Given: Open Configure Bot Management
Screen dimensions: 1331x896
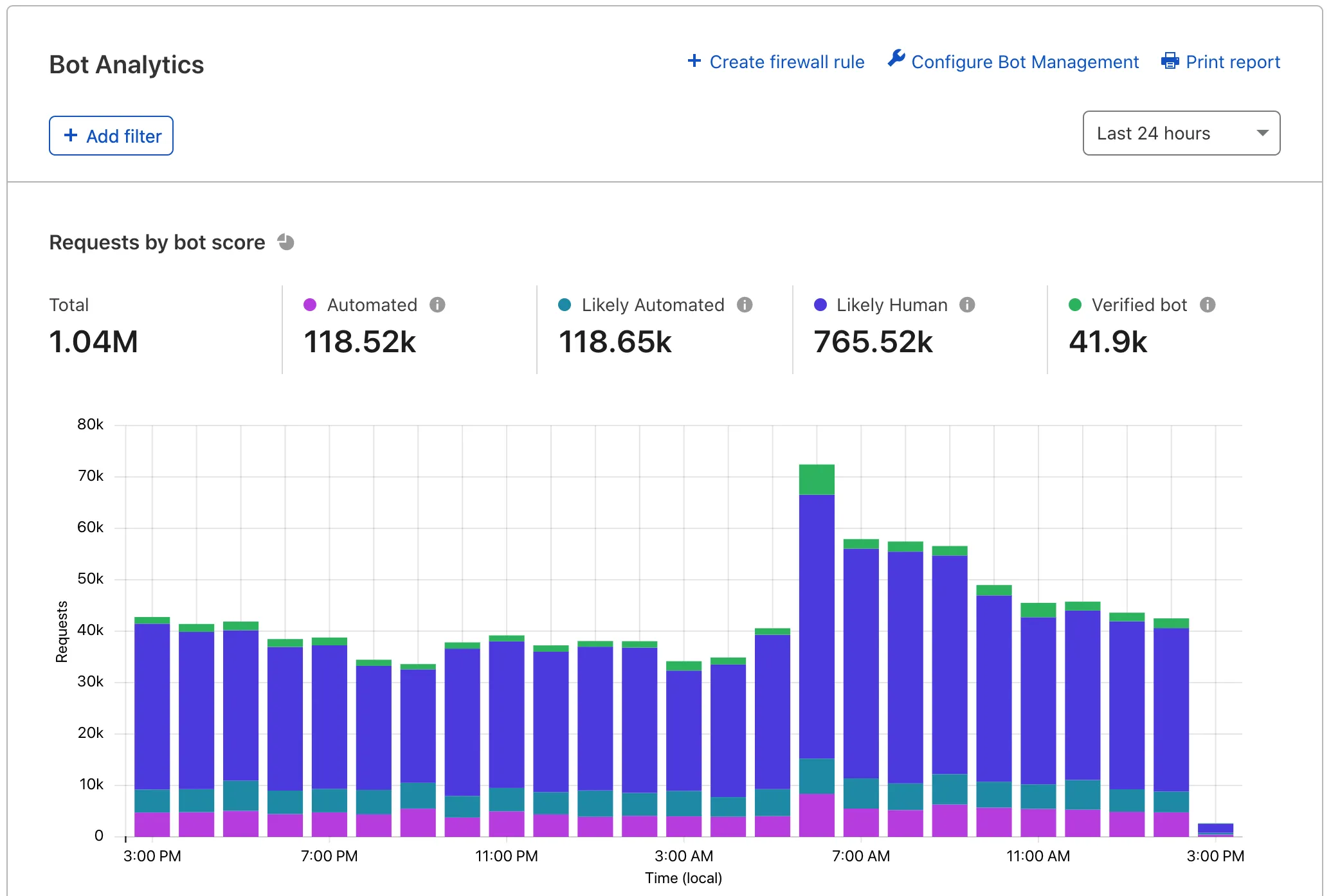Looking at the screenshot, I should 1025,61.
